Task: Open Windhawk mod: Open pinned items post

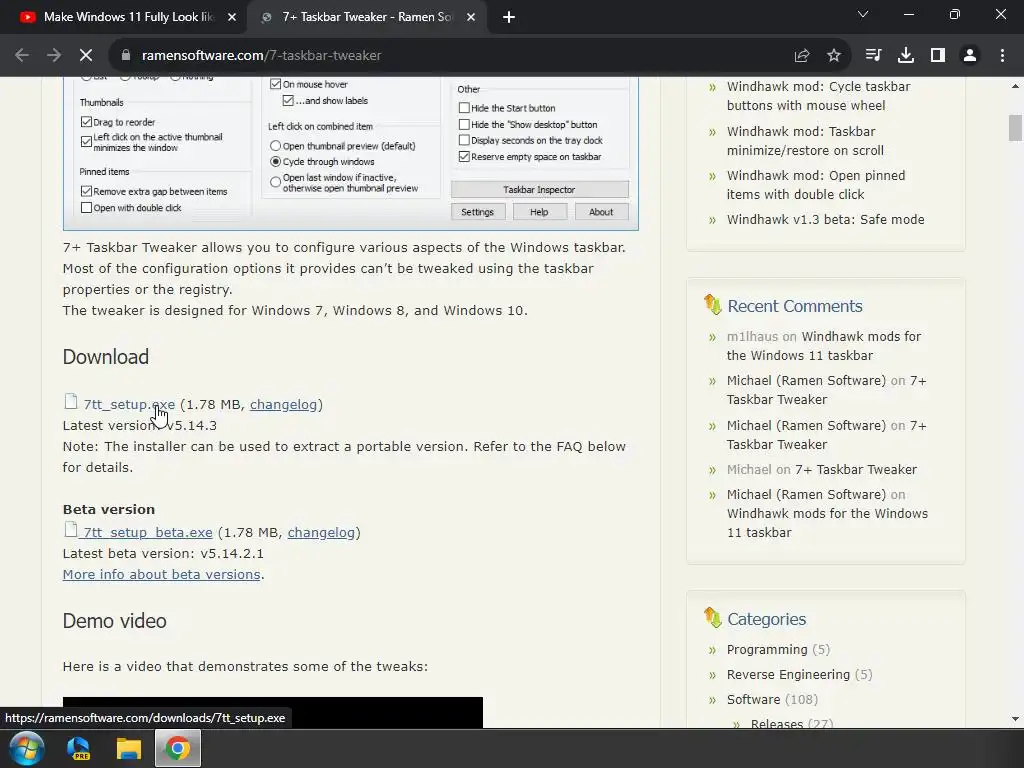Action: click(816, 185)
